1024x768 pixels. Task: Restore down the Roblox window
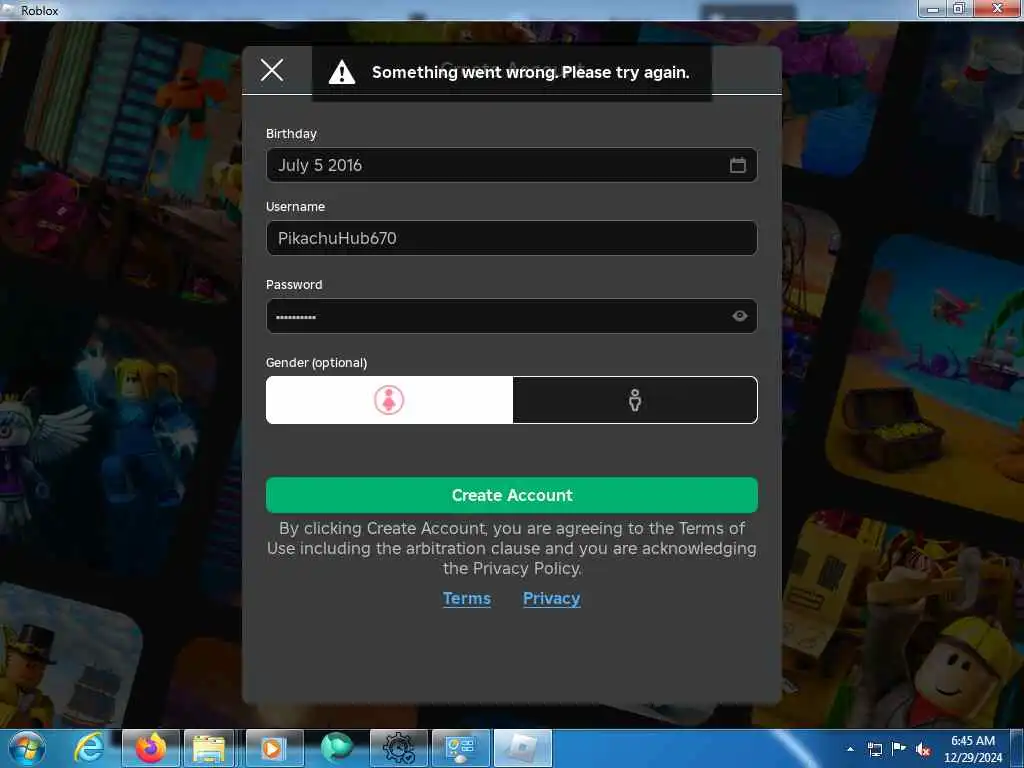click(x=959, y=8)
